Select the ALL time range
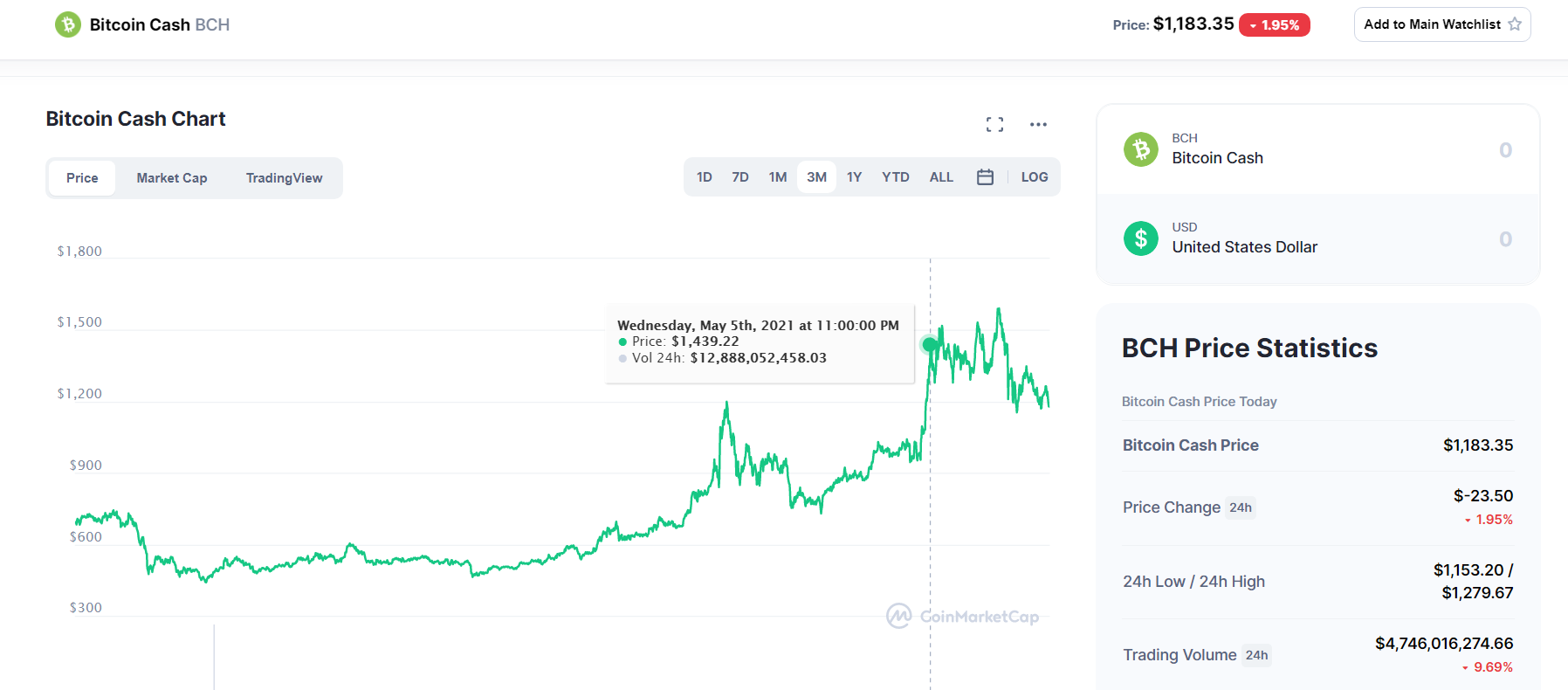Image resolution: width=1568 pixels, height=690 pixels. coord(941,177)
